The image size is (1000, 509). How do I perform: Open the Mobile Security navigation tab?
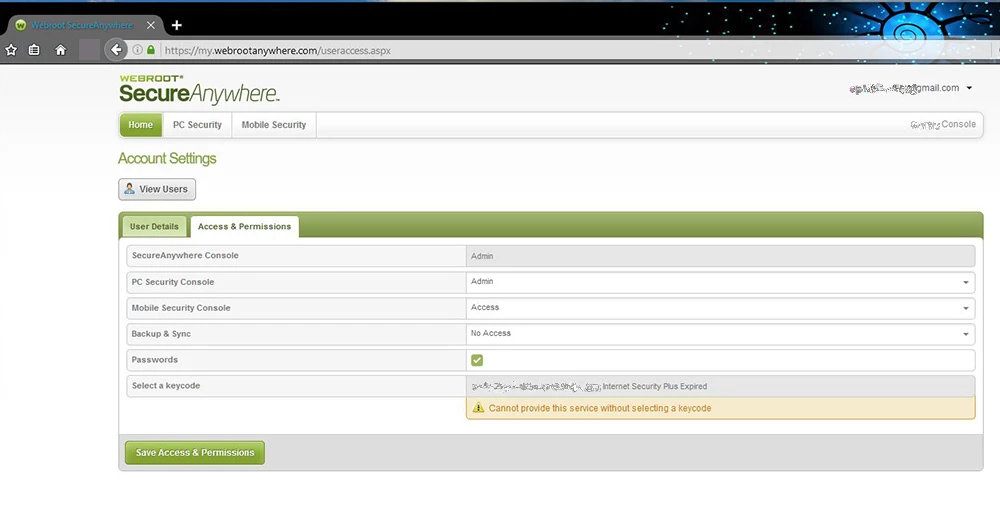click(274, 125)
